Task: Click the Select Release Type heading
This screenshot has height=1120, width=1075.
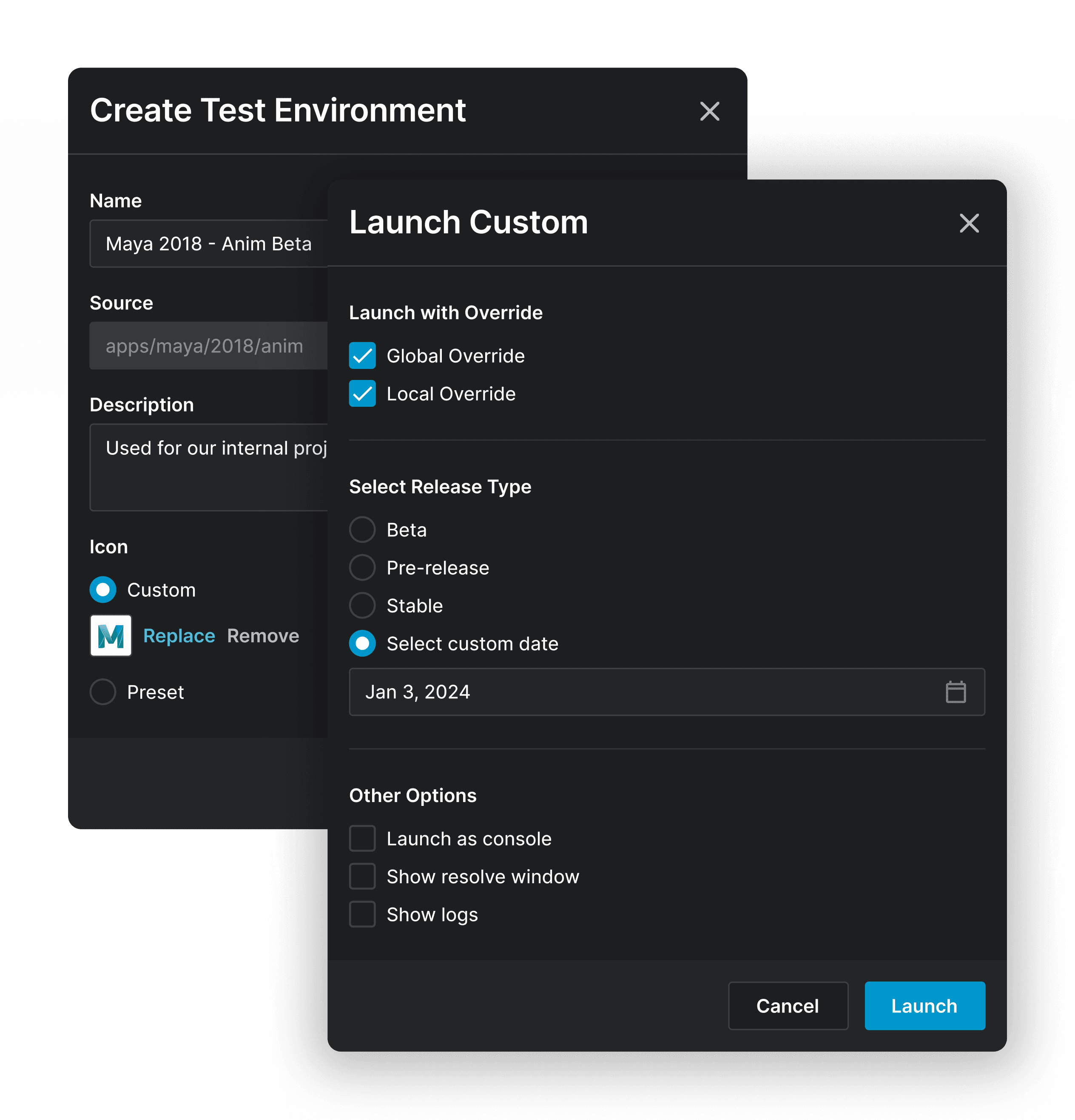Action: 440,486
